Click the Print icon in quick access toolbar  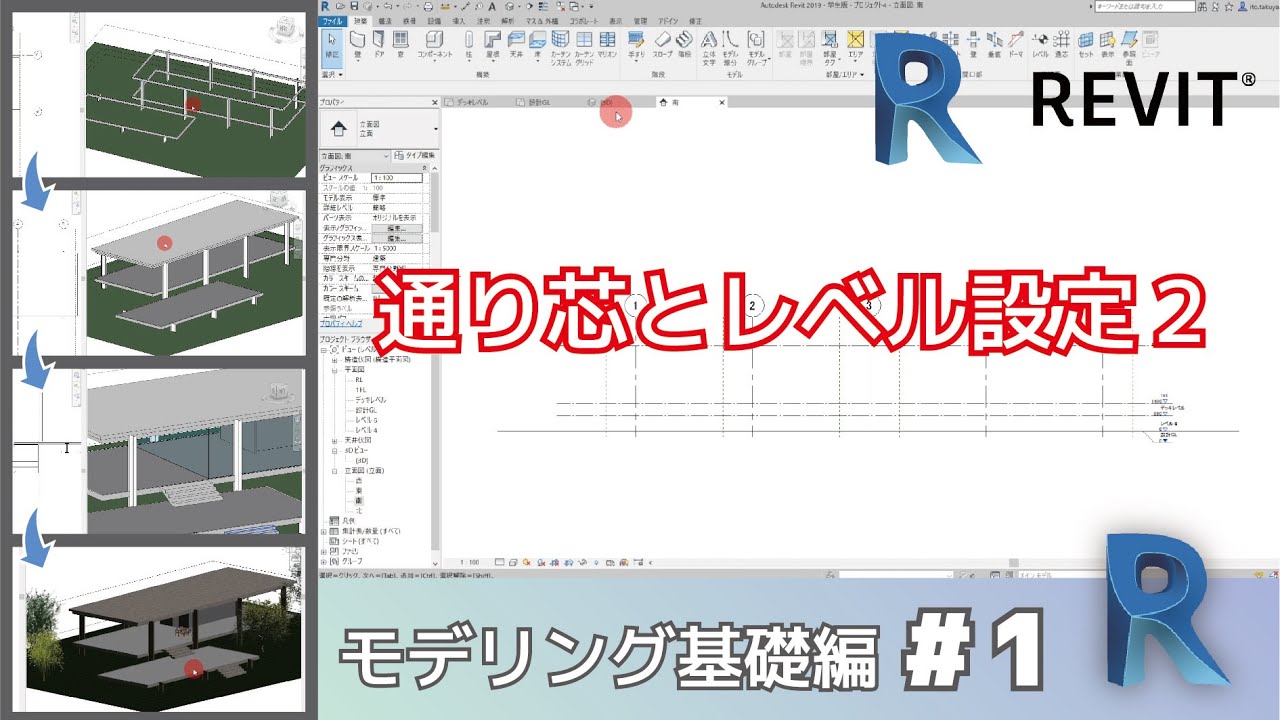[x=428, y=6]
